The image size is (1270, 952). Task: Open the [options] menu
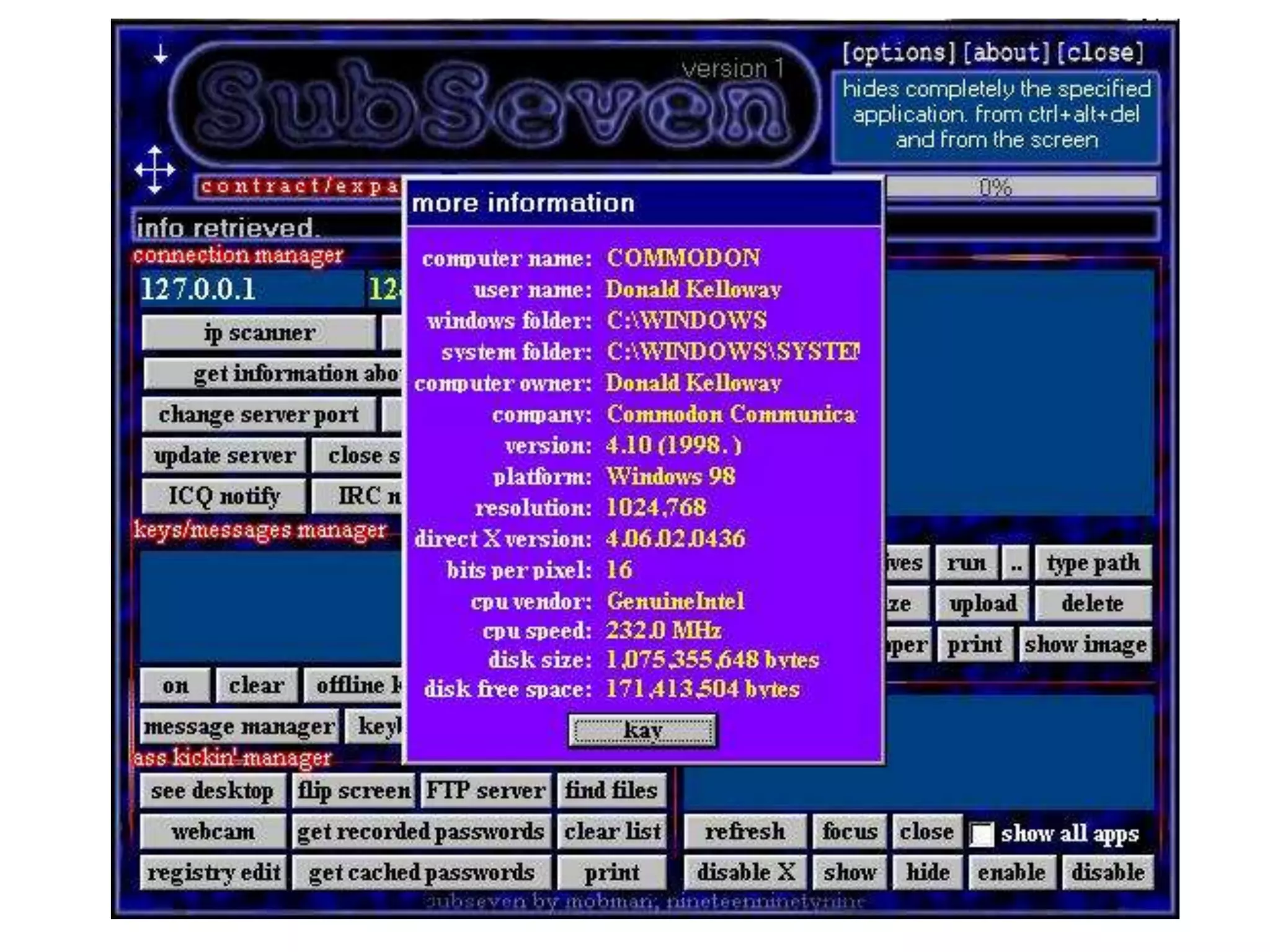point(899,53)
